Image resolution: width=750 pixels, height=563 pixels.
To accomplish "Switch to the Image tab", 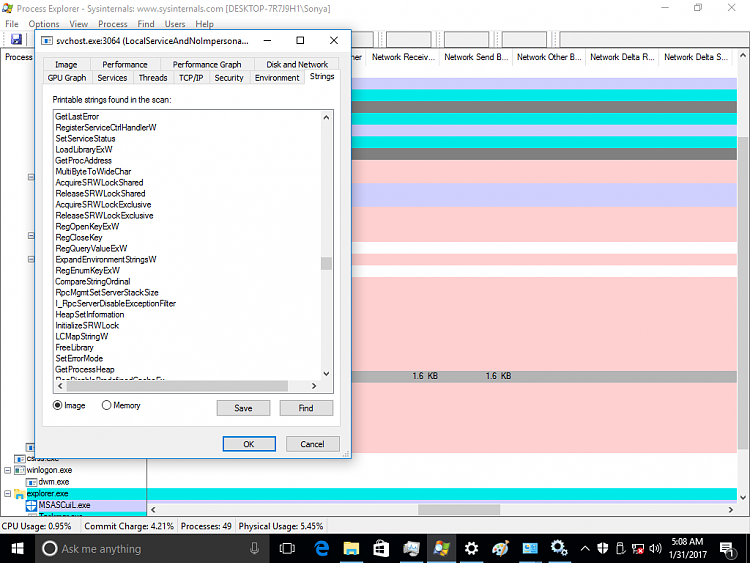I will pyautogui.click(x=66, y=65).
